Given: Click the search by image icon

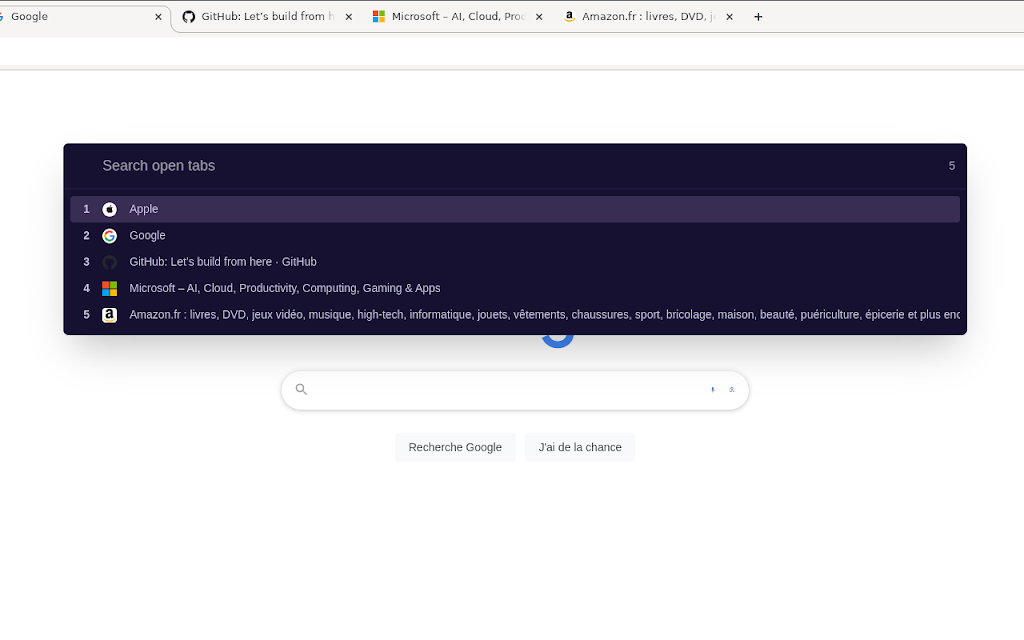Looking at the screenshot, I should click(731, 389).
